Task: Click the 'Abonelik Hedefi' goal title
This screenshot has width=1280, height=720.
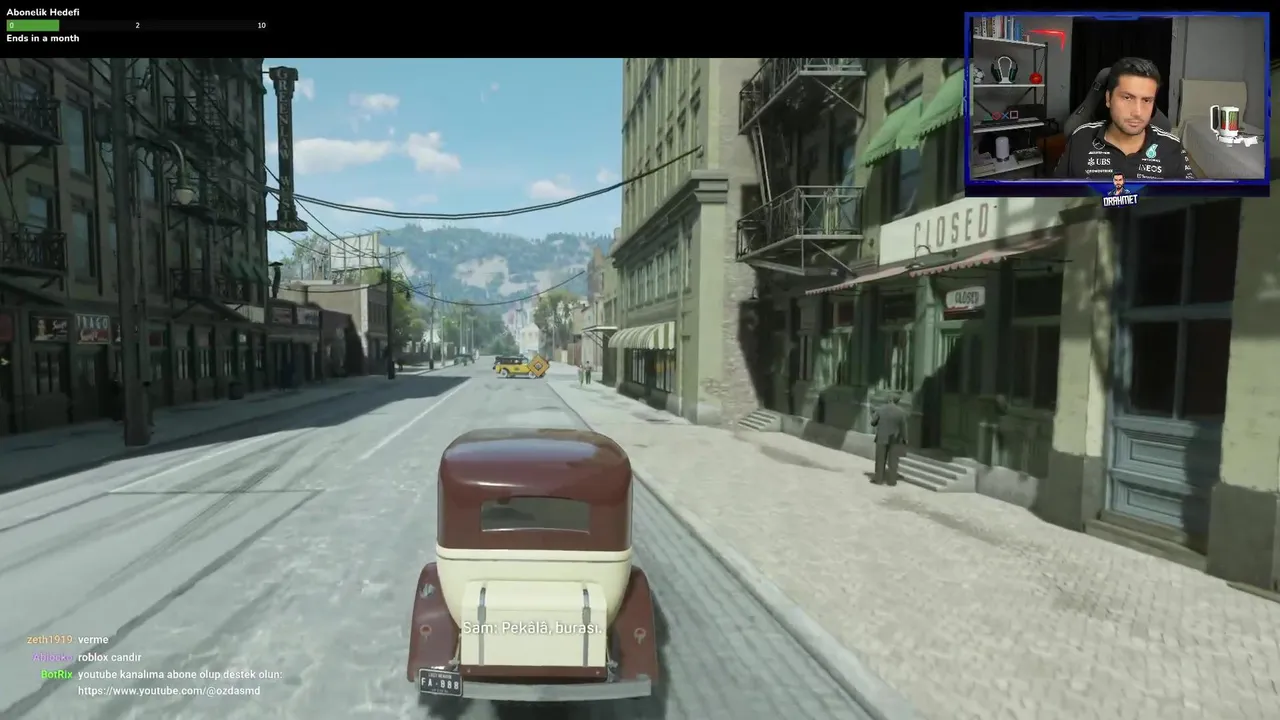Action: coord(43,12)
